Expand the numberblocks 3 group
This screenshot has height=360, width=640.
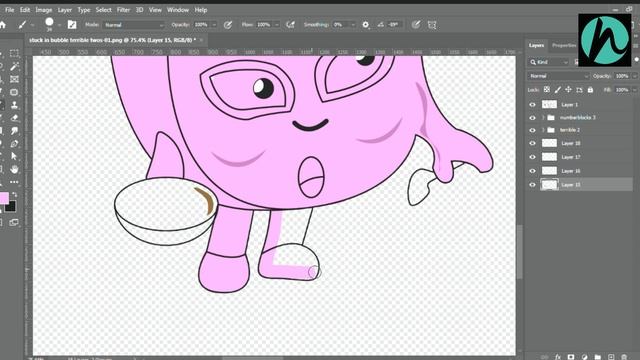(543, 118)
